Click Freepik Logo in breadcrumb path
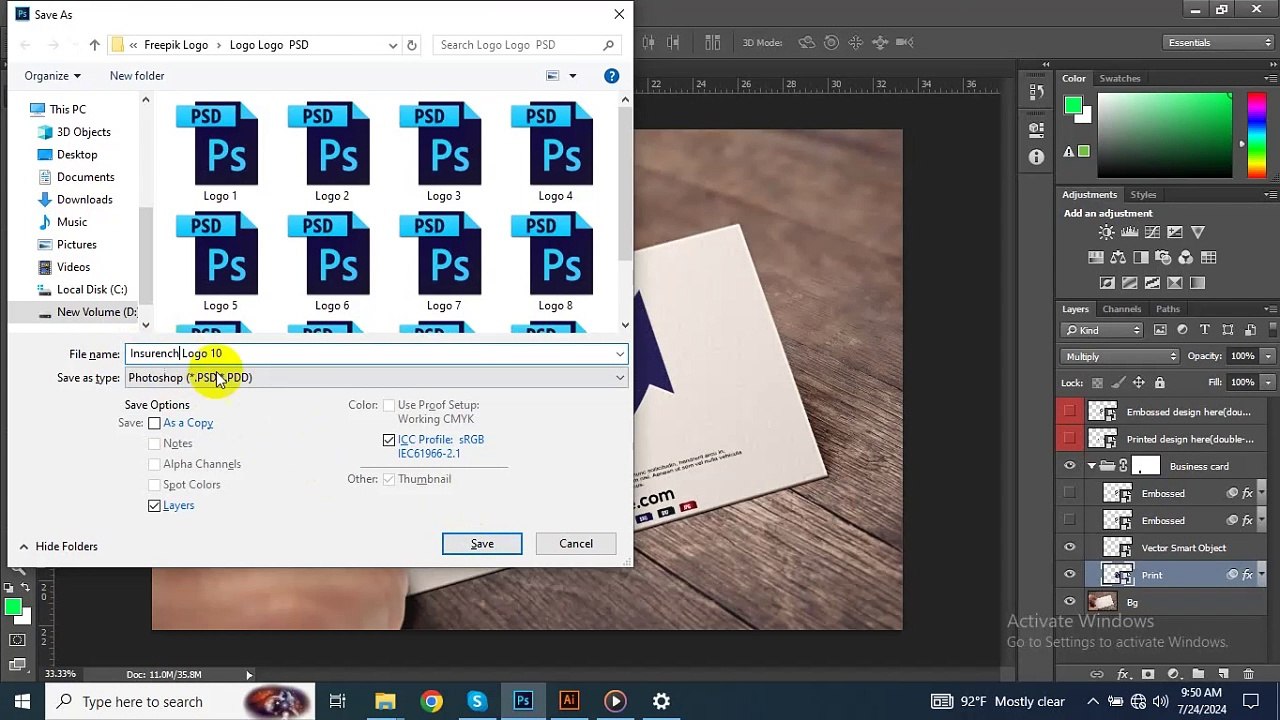 176,45
